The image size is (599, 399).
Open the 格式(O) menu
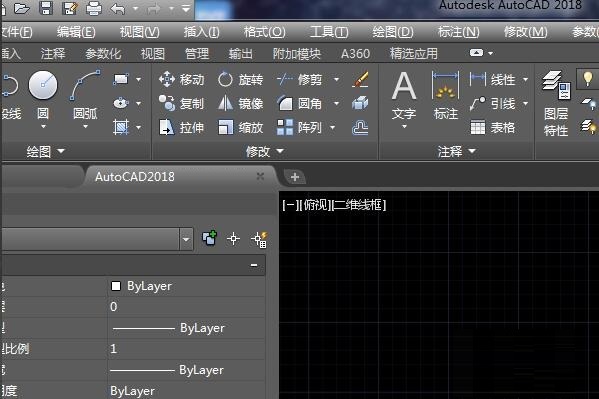tap(264, 32)
